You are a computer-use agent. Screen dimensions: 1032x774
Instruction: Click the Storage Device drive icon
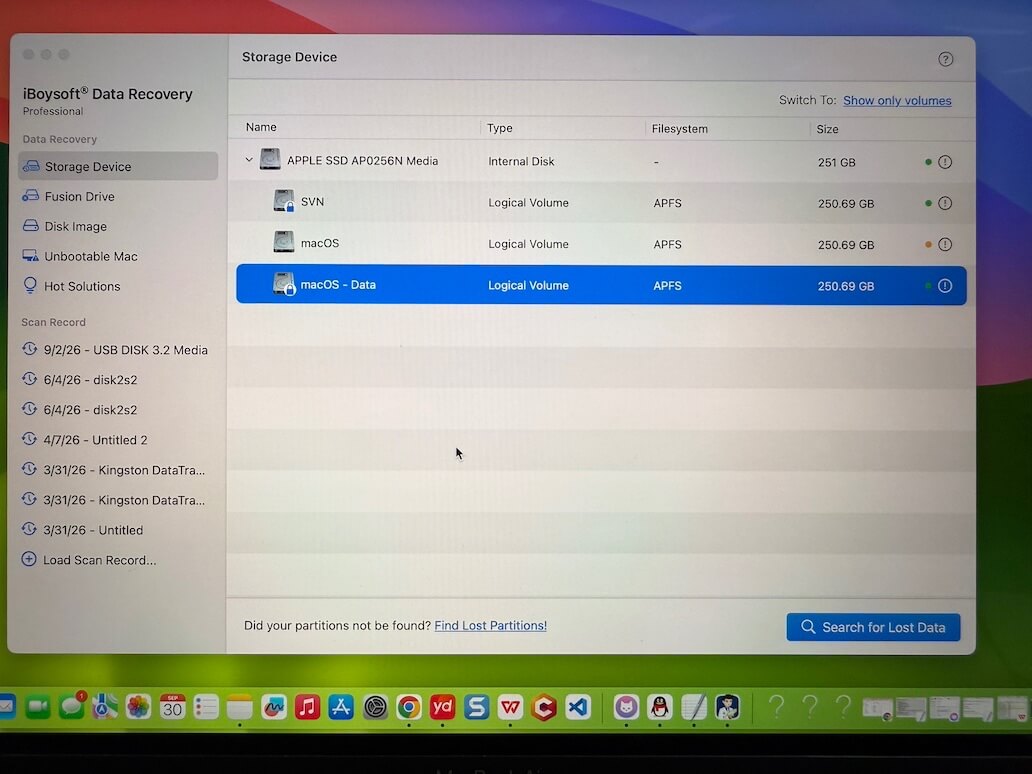click(x=31, y=166)
